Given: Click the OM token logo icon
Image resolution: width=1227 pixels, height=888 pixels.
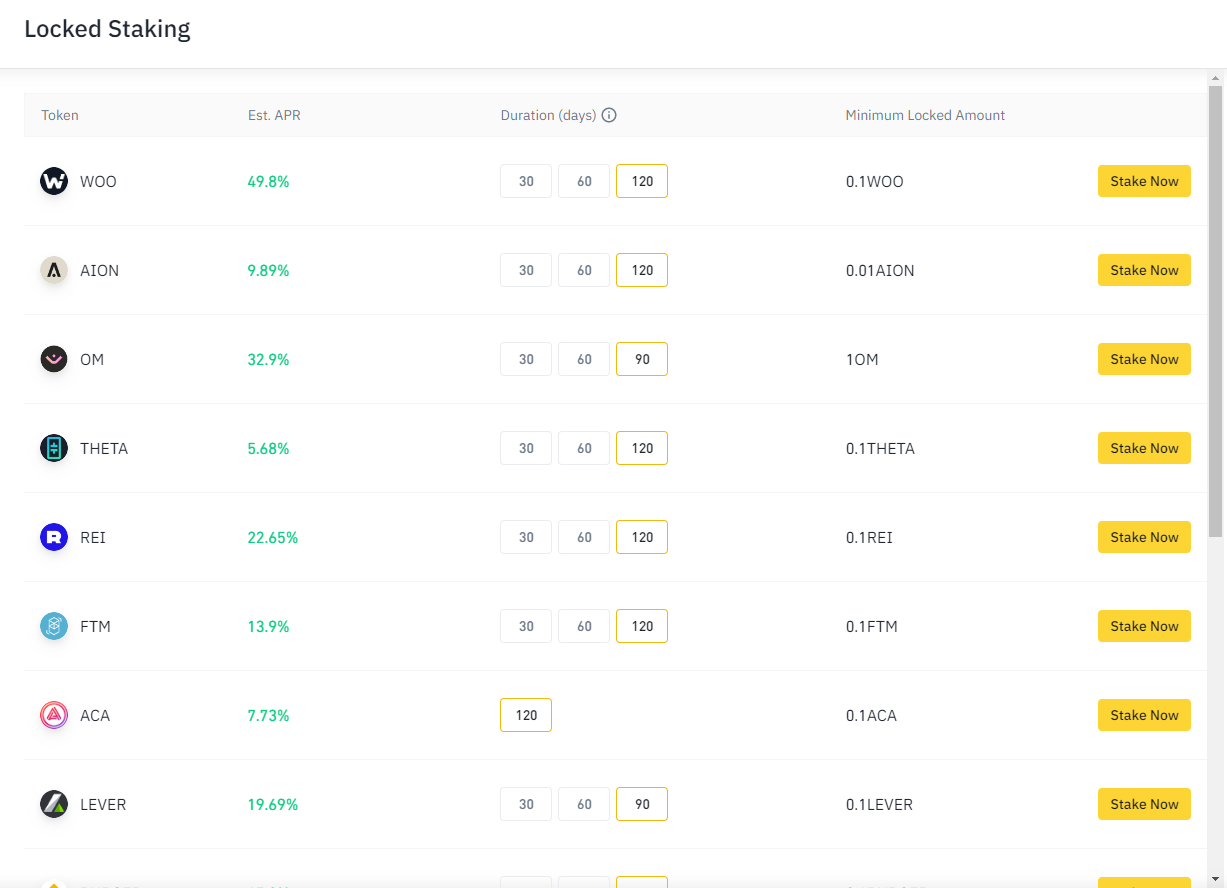Looking at the screenshot, I should pyautogui.click(x=54, y=359).
